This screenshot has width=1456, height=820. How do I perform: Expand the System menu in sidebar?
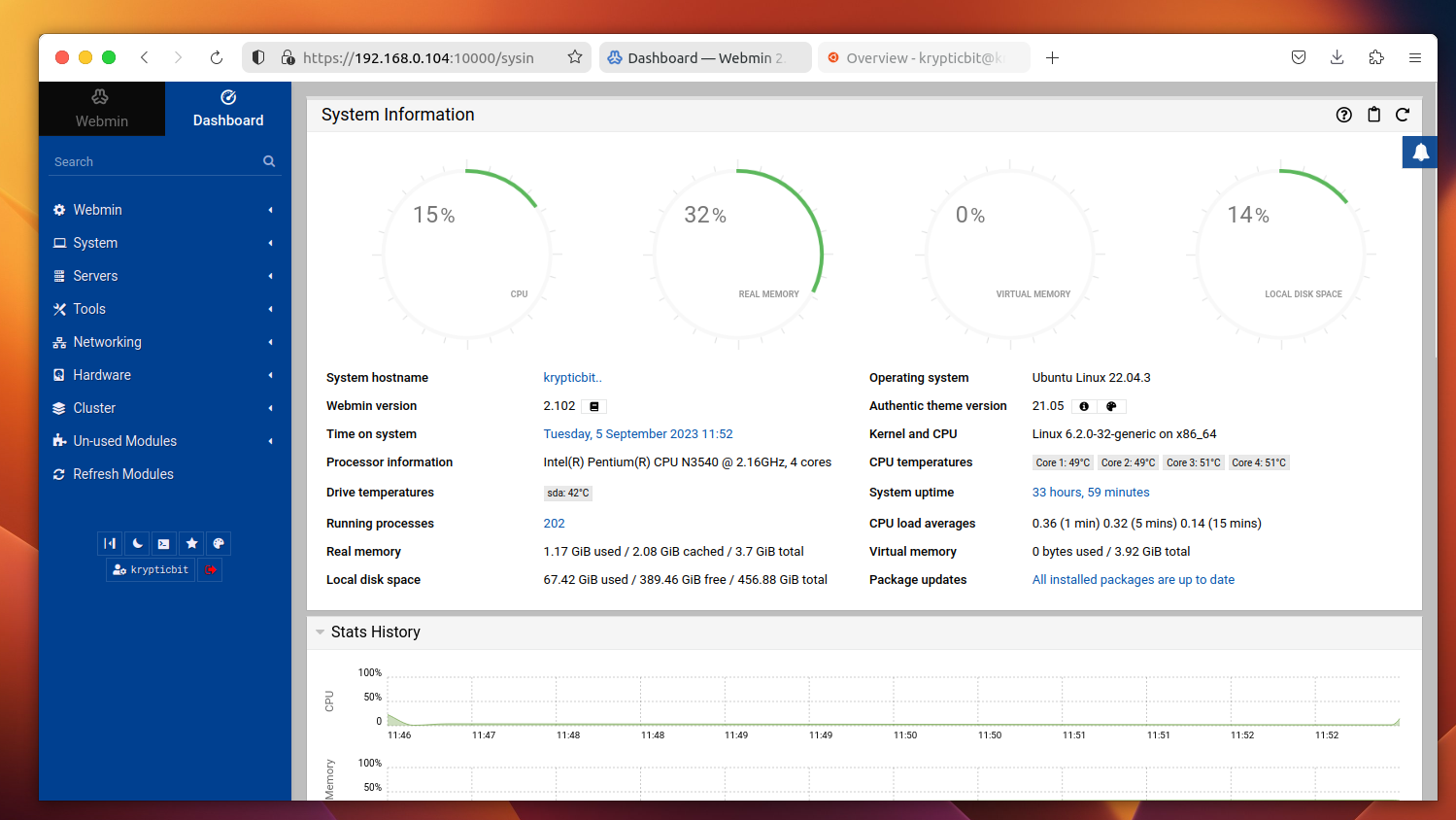click(95, 243)
